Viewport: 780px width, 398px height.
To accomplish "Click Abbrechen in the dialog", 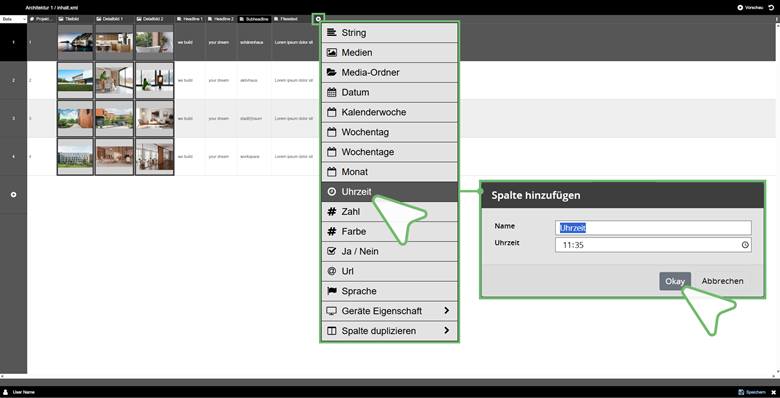I will [x=722, y=281].
